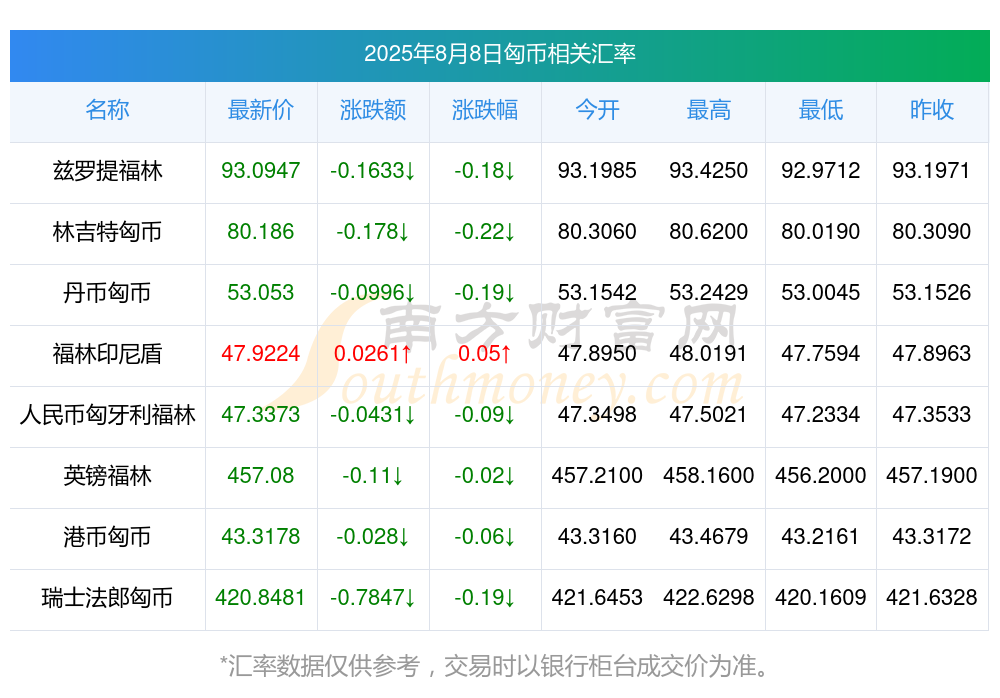
Task: Select the 港币匈币 row name
Action: (107, 537)
